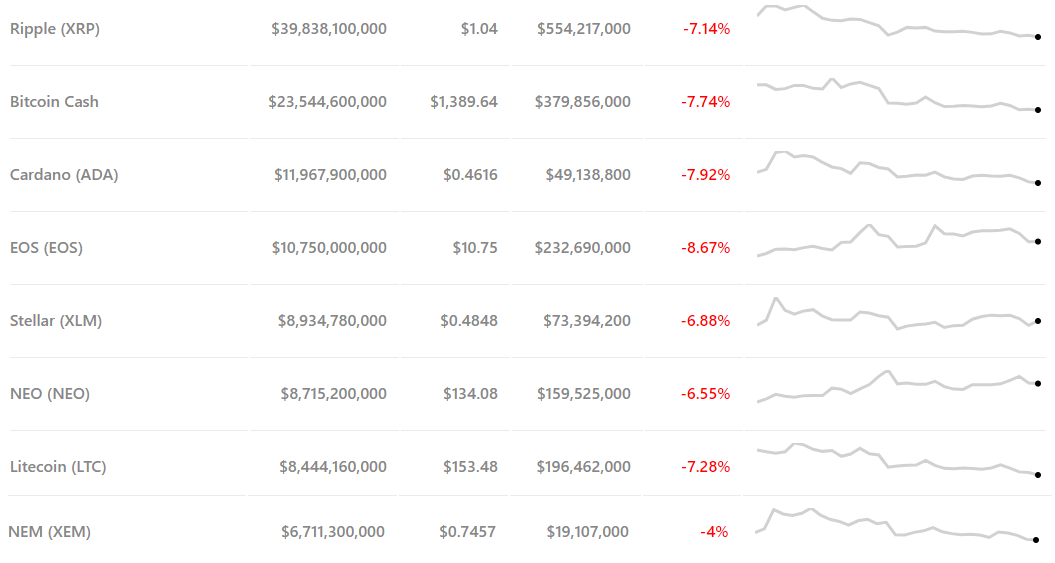
Task: Click Bitcoin Cash price $1,389.64
Action: pyautogui.click(x=464, y=102)
